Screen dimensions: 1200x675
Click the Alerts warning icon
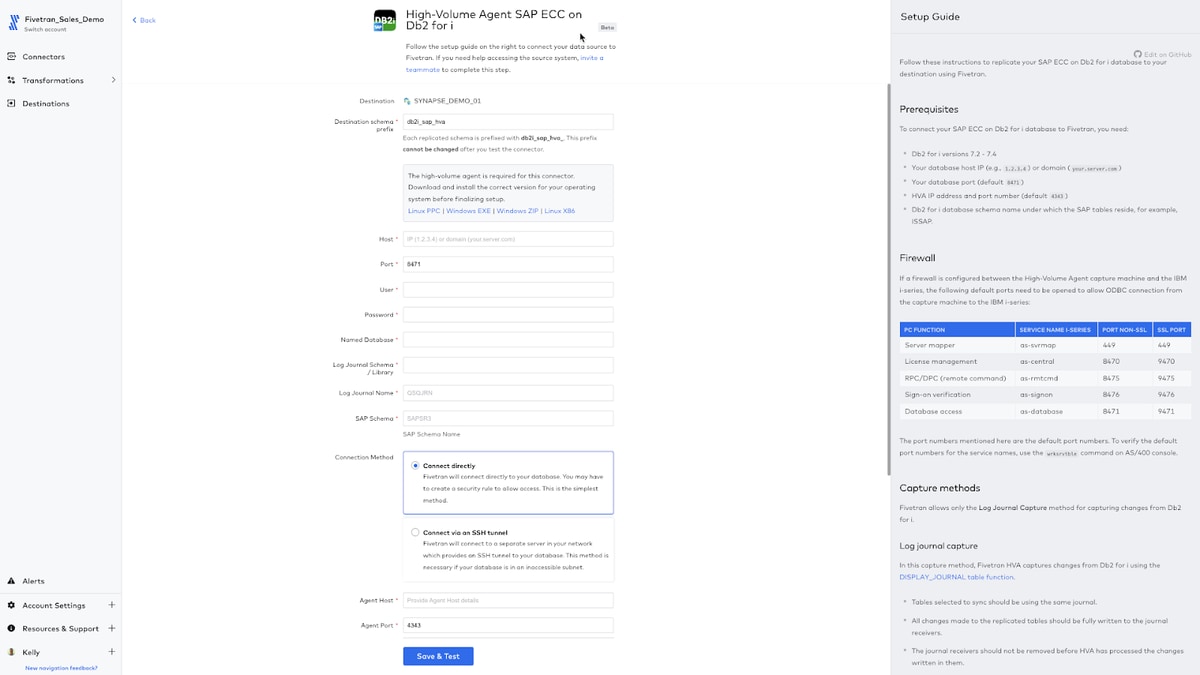click(11, 581)
